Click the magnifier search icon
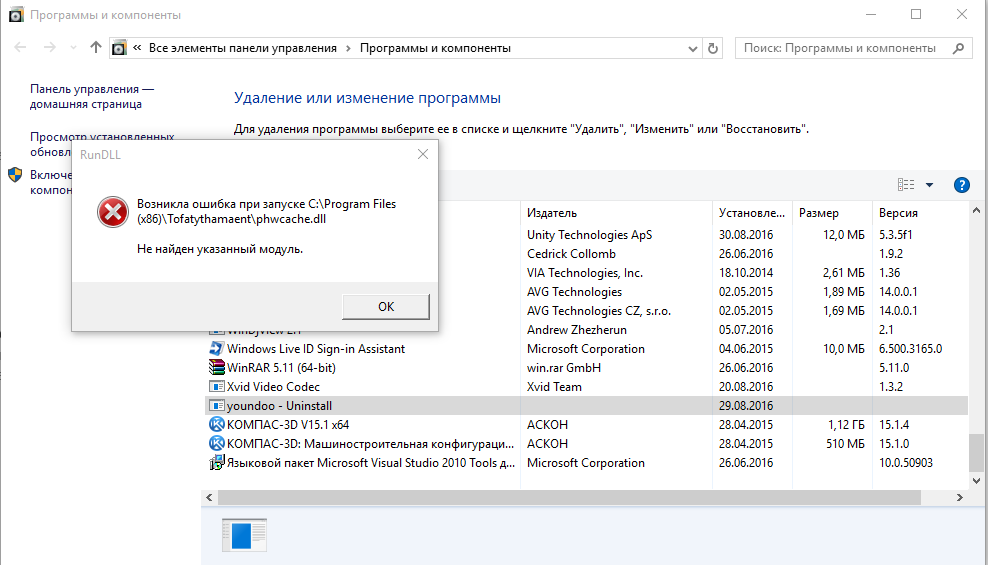Screen dimensions: 988x565 coord(958,48)
